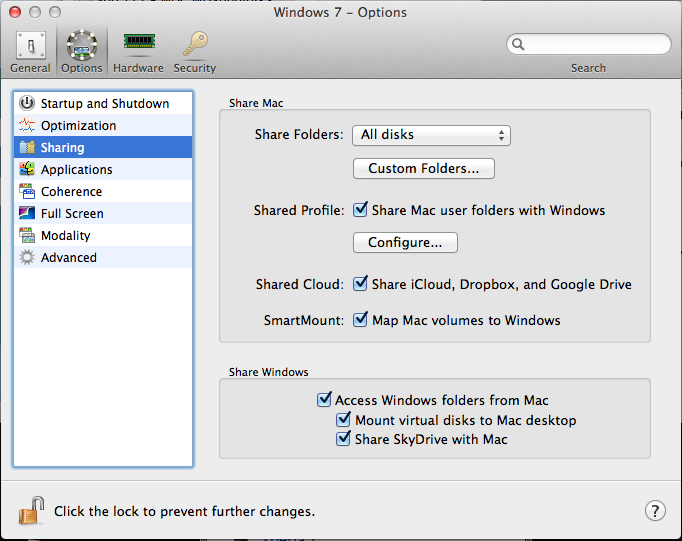Screen dimensions: 682x541
Task: Open the Share Folders All disks dropdown
Action: [431, 135]
